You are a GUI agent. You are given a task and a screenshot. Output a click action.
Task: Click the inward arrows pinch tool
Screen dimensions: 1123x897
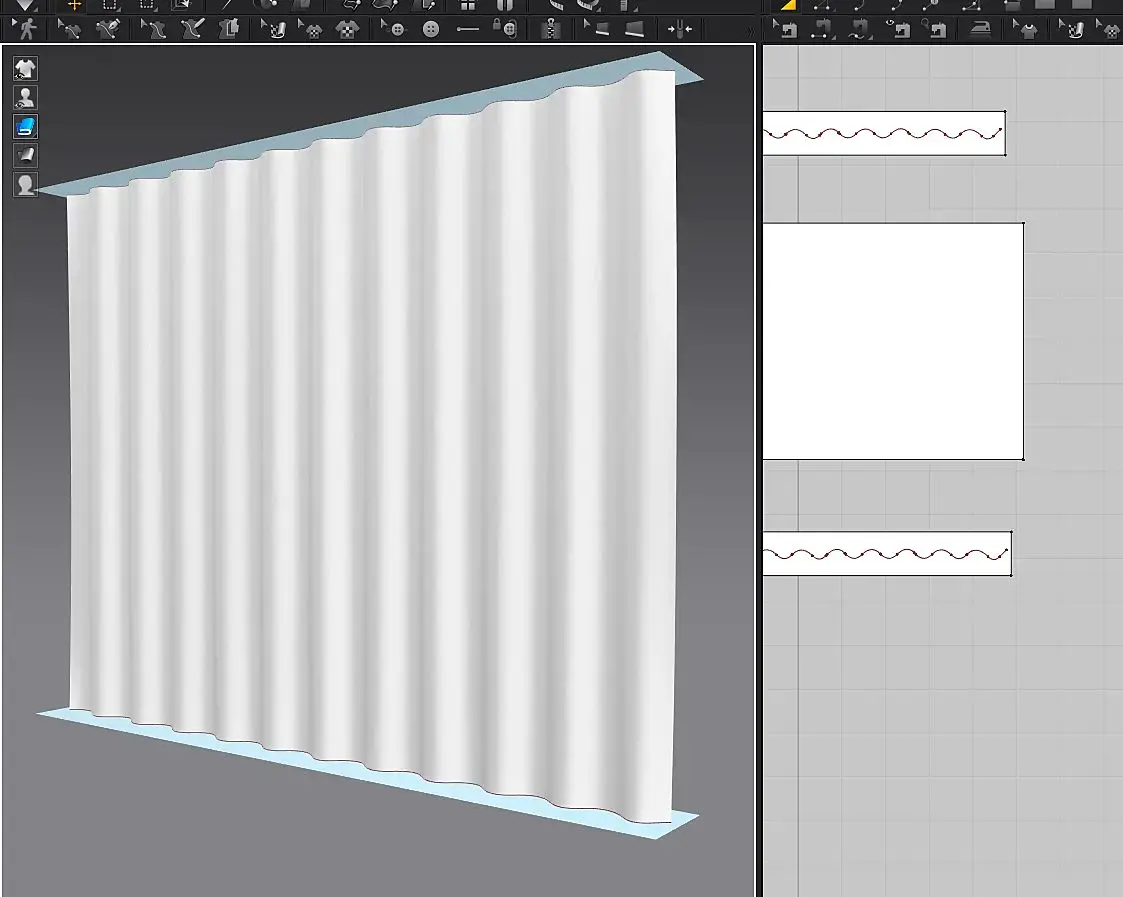(x=679, y=29)
